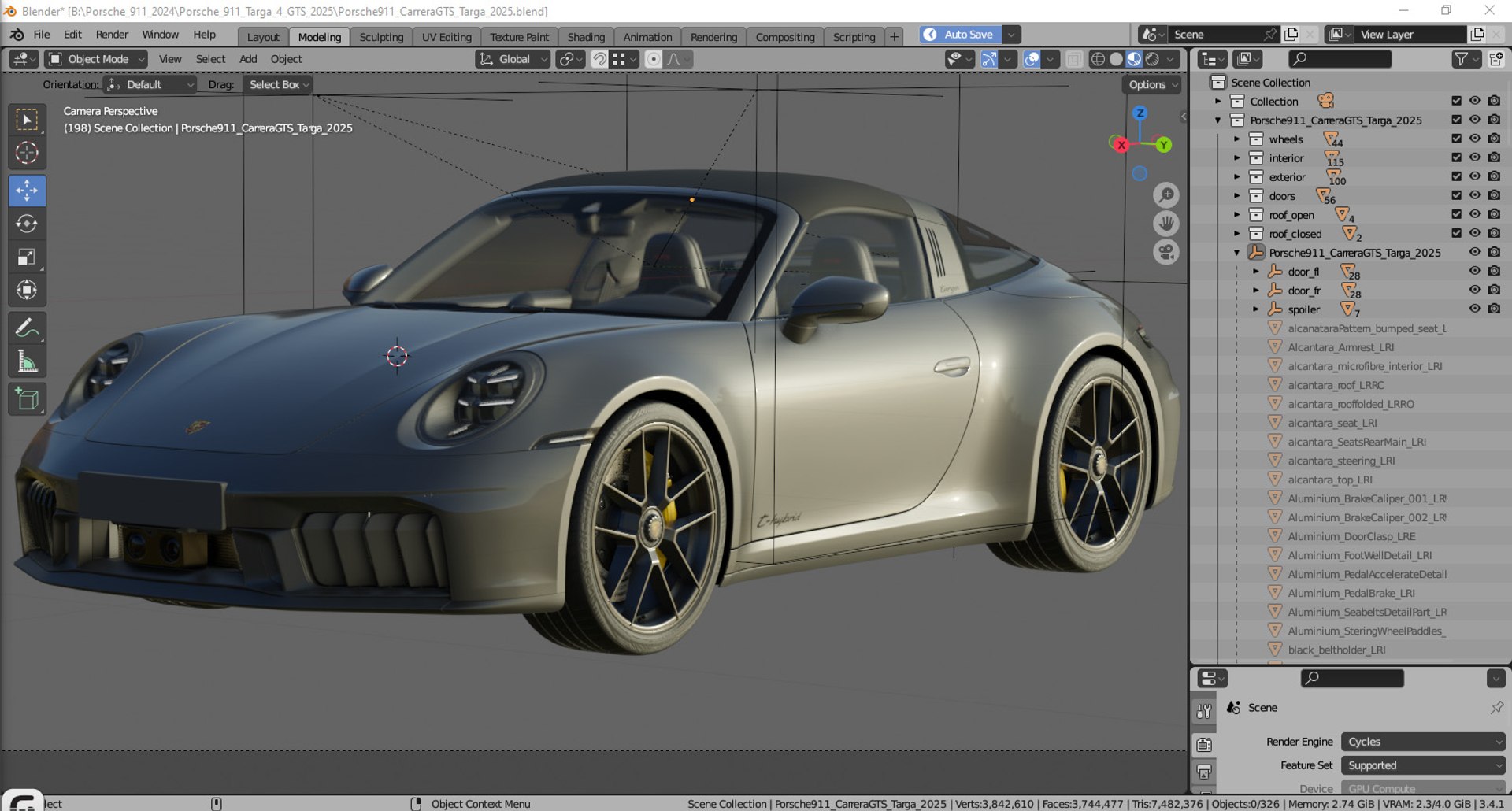Switch to the UV Editing workspace tab

[447, 37]
